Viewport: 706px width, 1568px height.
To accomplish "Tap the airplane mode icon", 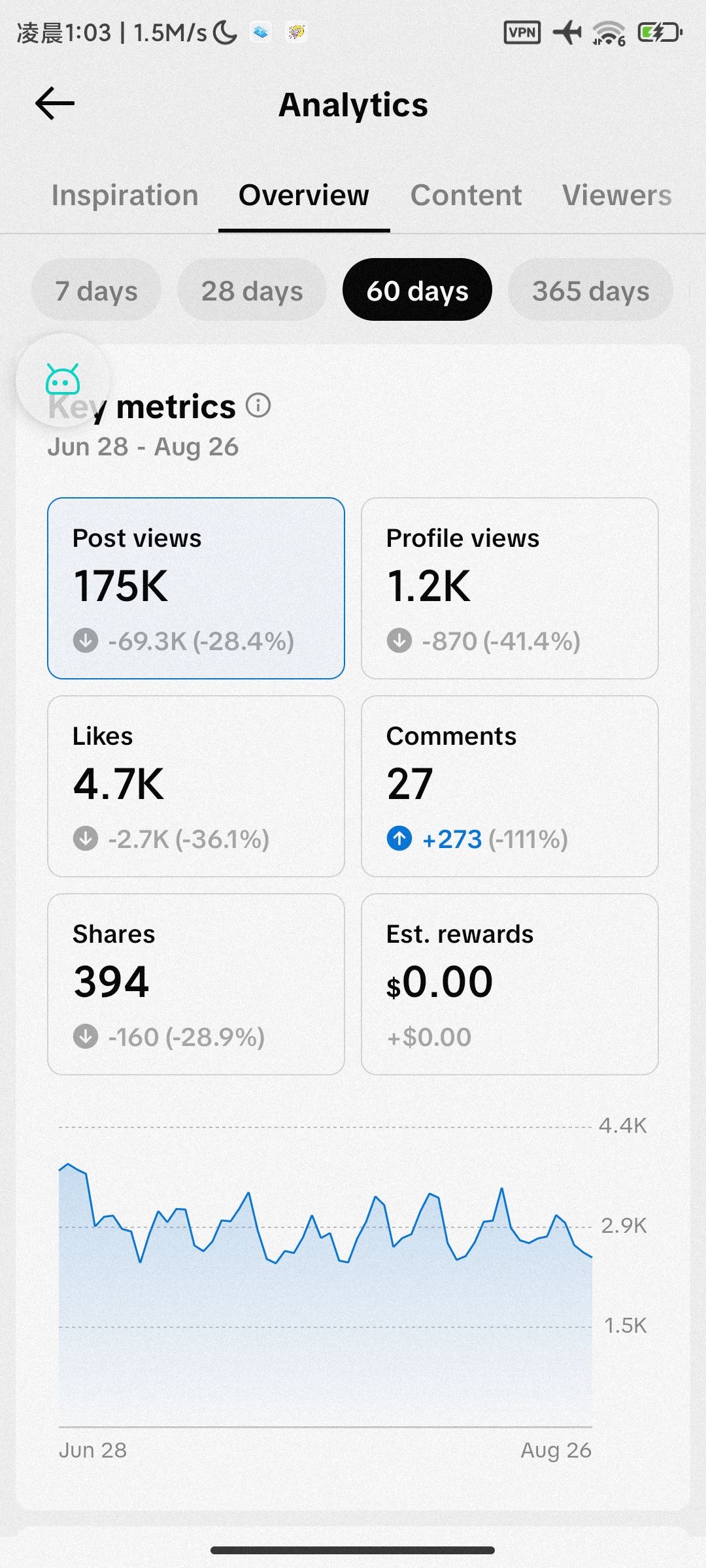I will [567, 32].
